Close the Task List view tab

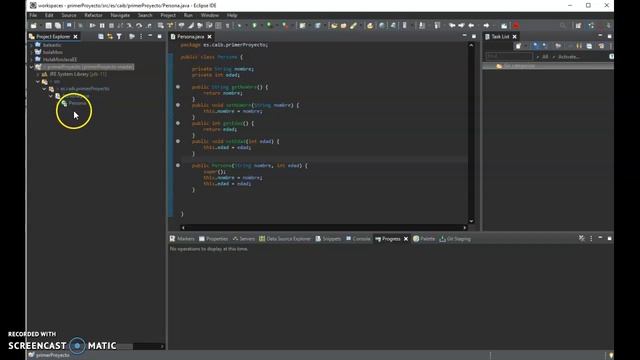tap(515, 37)
